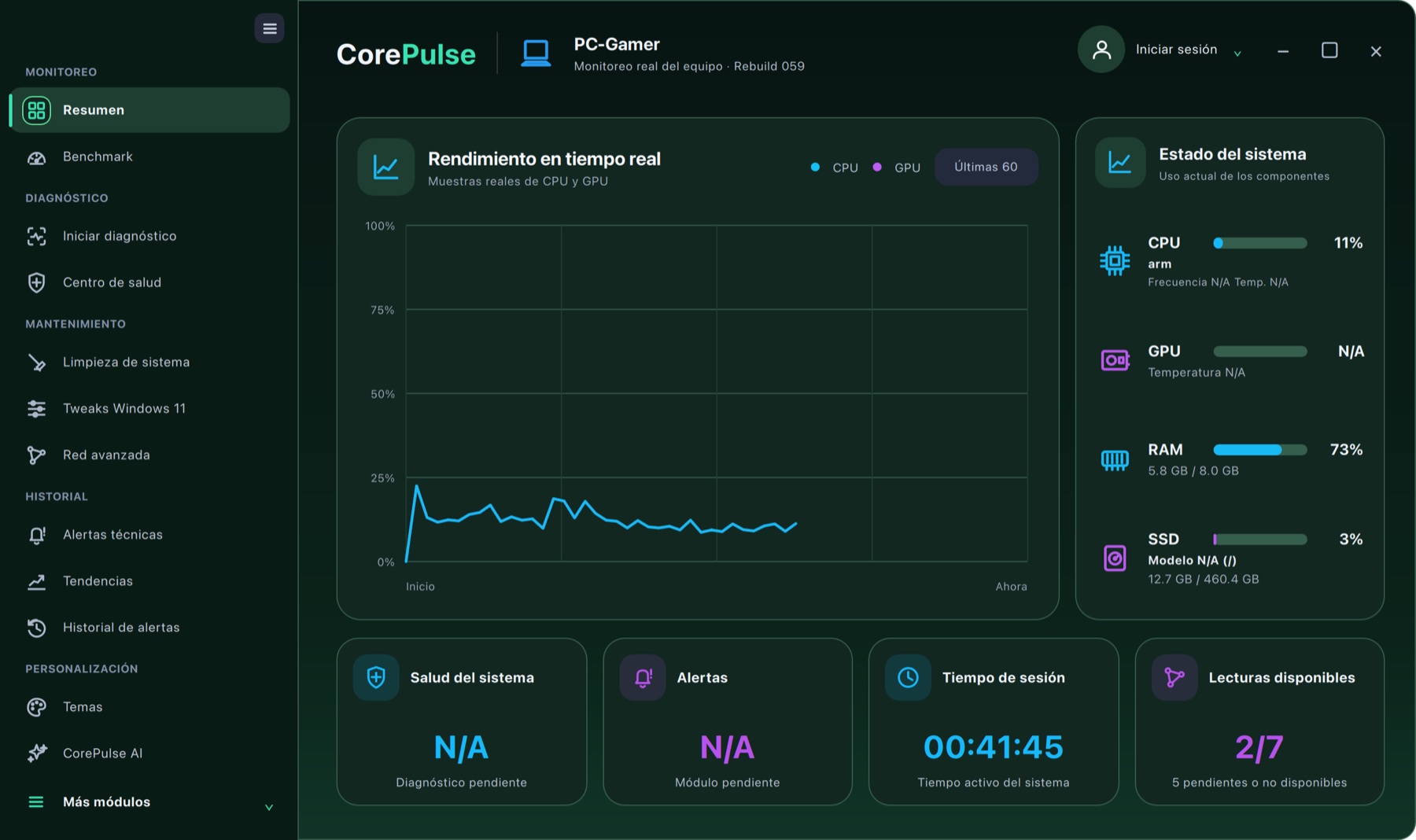Open the Lecturas disponibles card
This screenshot has height=840, width=1416.
pos(1259,721)
